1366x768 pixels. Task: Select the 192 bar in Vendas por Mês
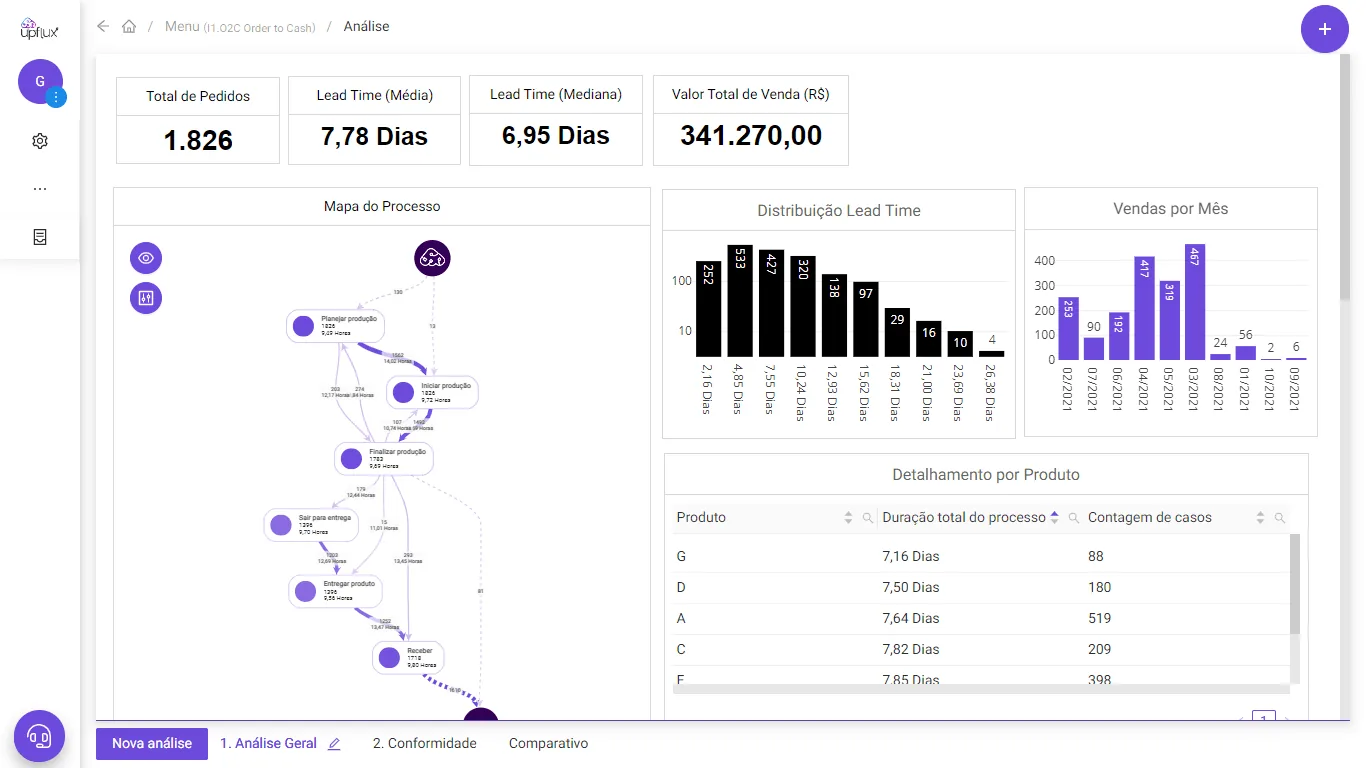click(x=1119, y=336)
